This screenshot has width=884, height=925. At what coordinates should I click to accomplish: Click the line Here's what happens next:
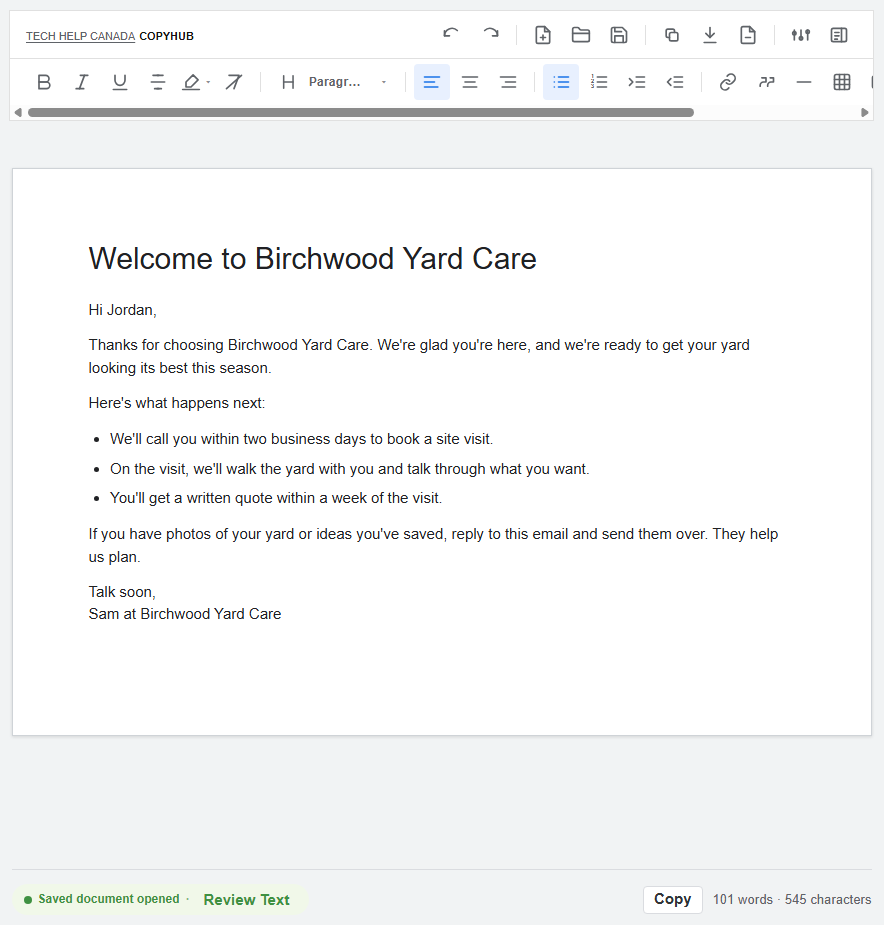coord(177,403)
